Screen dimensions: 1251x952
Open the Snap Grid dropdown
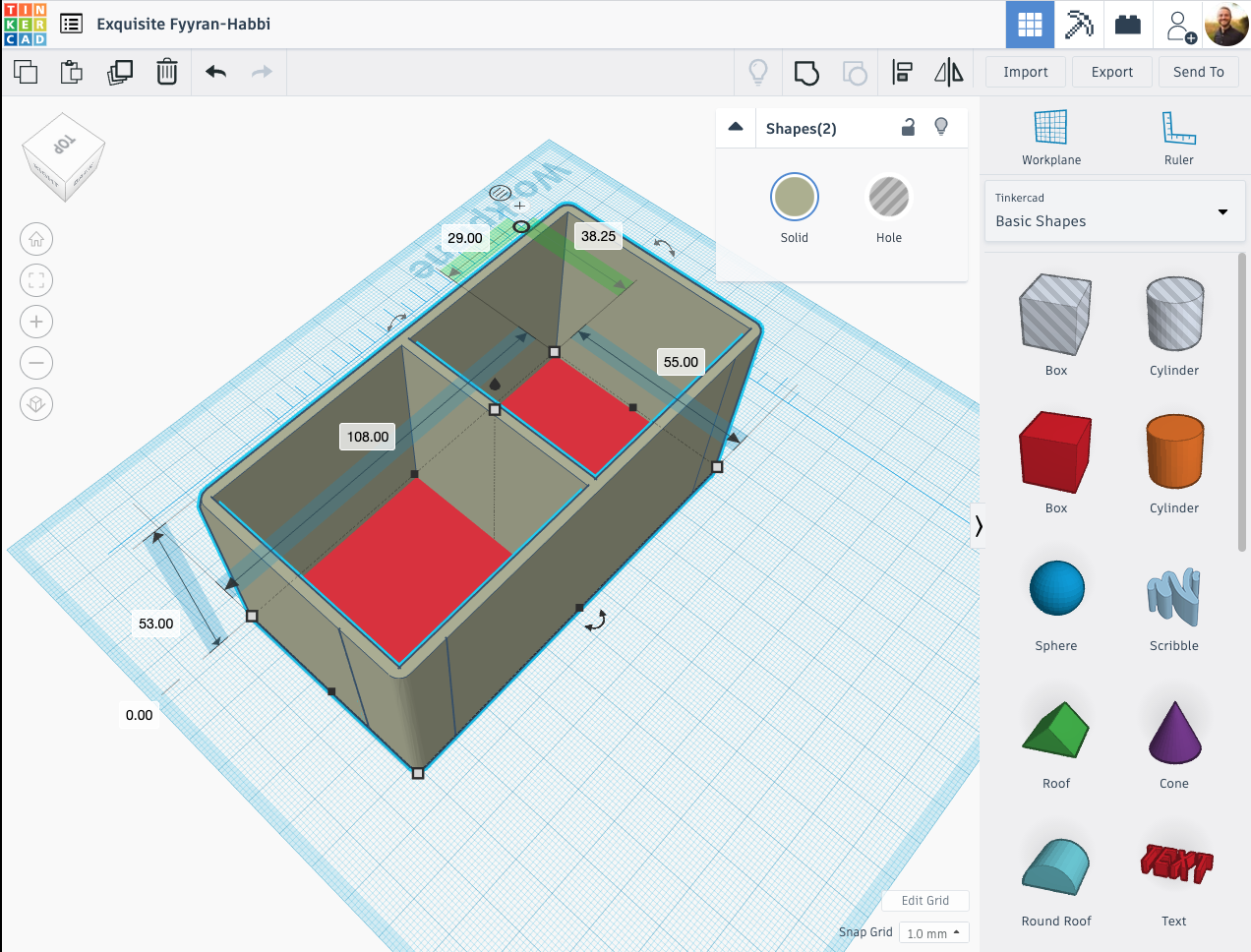click(934, 933)
